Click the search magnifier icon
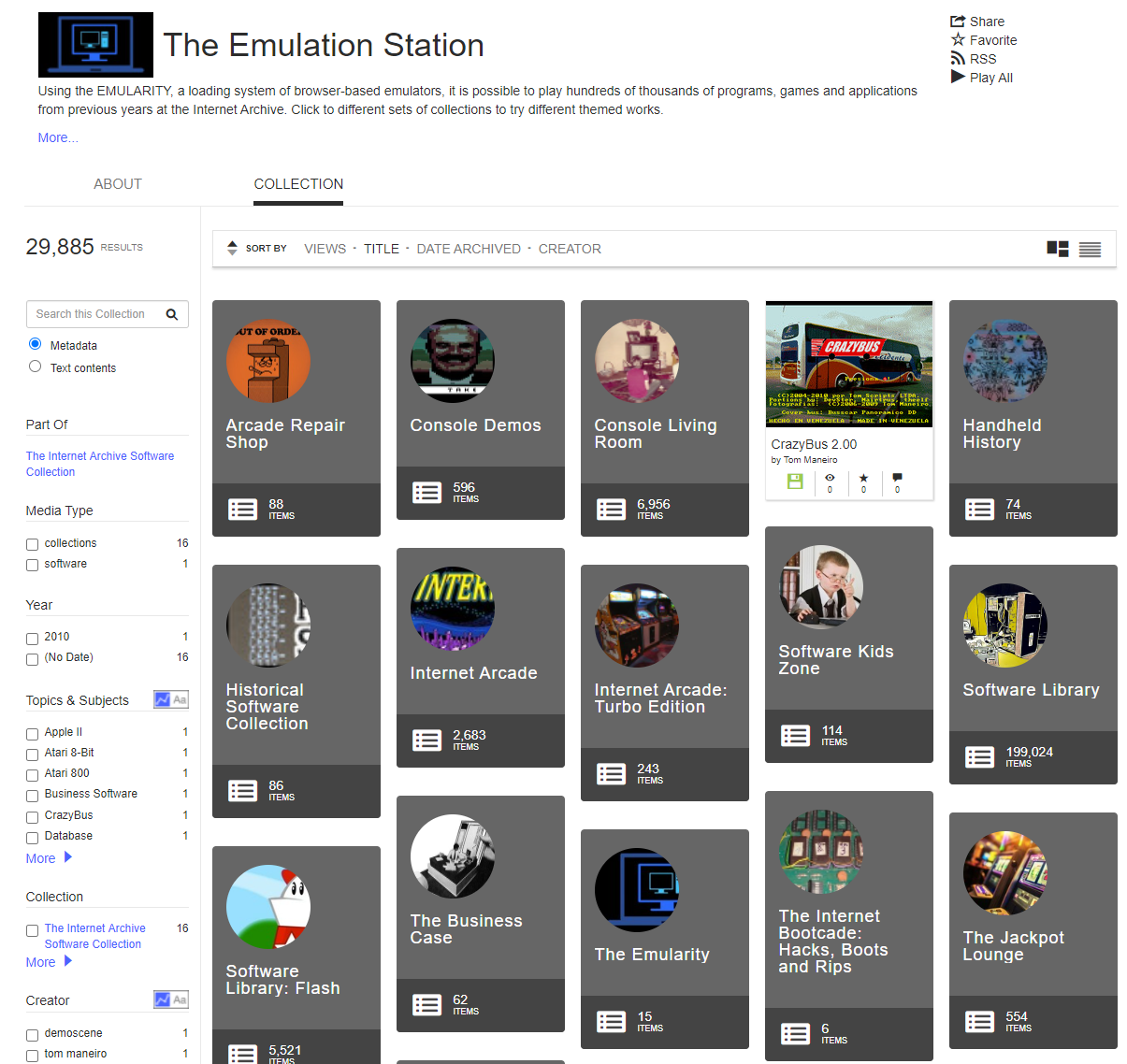Viewport: 1127px width, 1064px height. pyautogui.click(x=172, y=314)
